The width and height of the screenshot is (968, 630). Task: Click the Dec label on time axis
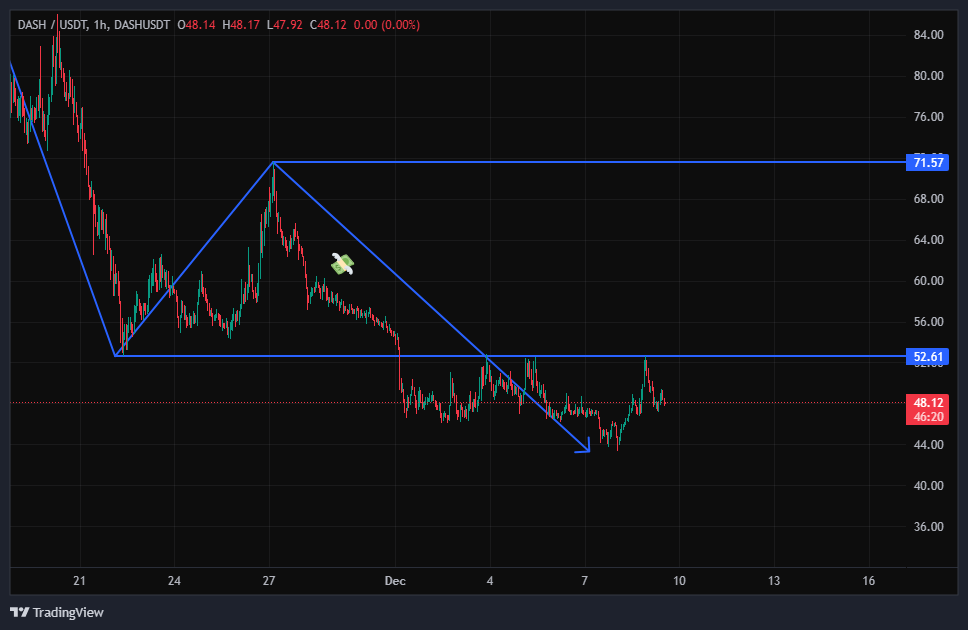tap(396, 581)
